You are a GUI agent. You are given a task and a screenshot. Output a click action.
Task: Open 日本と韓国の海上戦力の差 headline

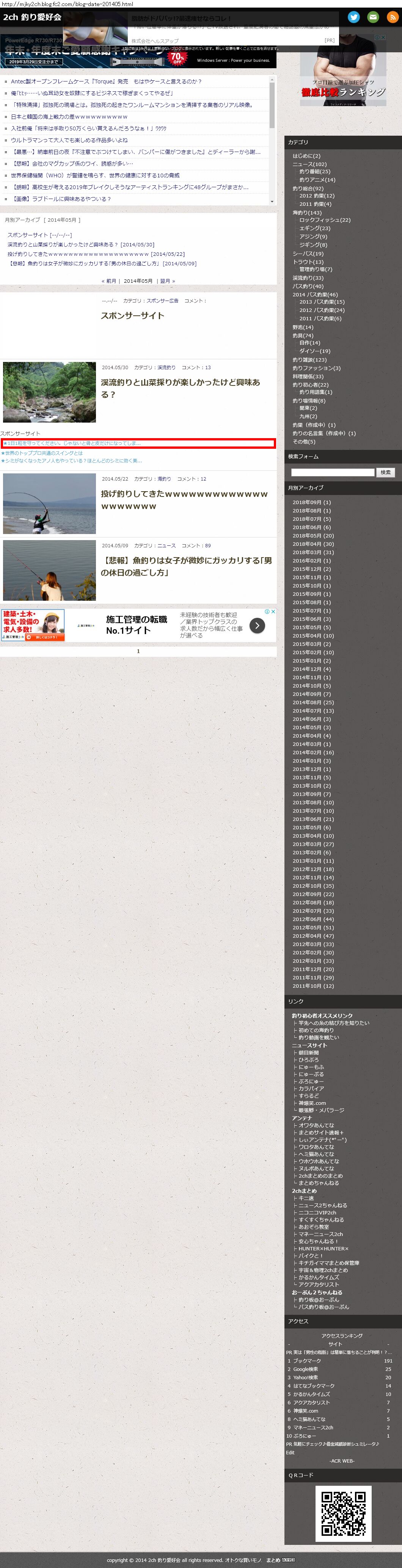tap(69, 117)
